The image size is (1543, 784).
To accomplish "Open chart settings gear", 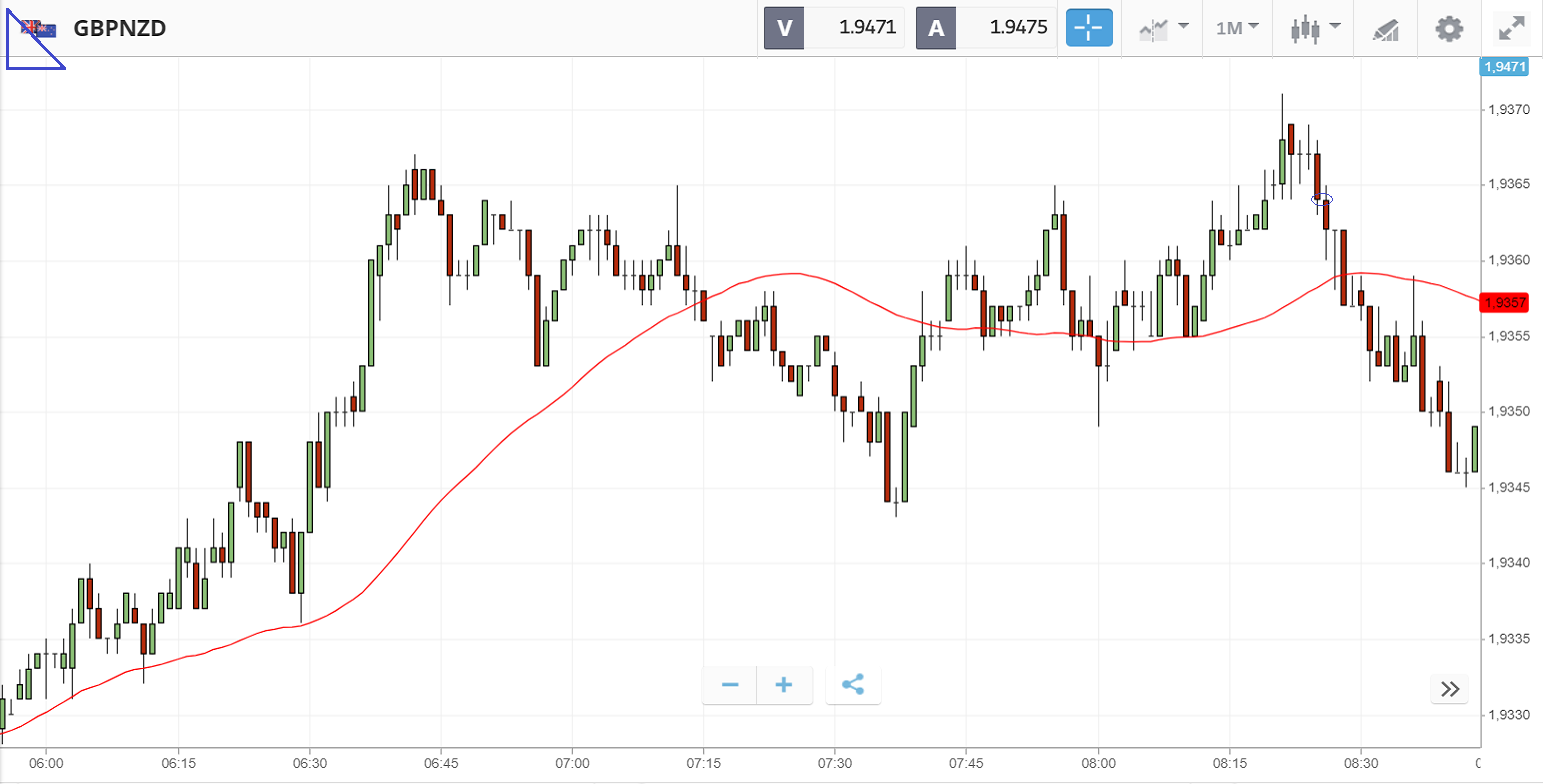I will [x=1449, y=28].
